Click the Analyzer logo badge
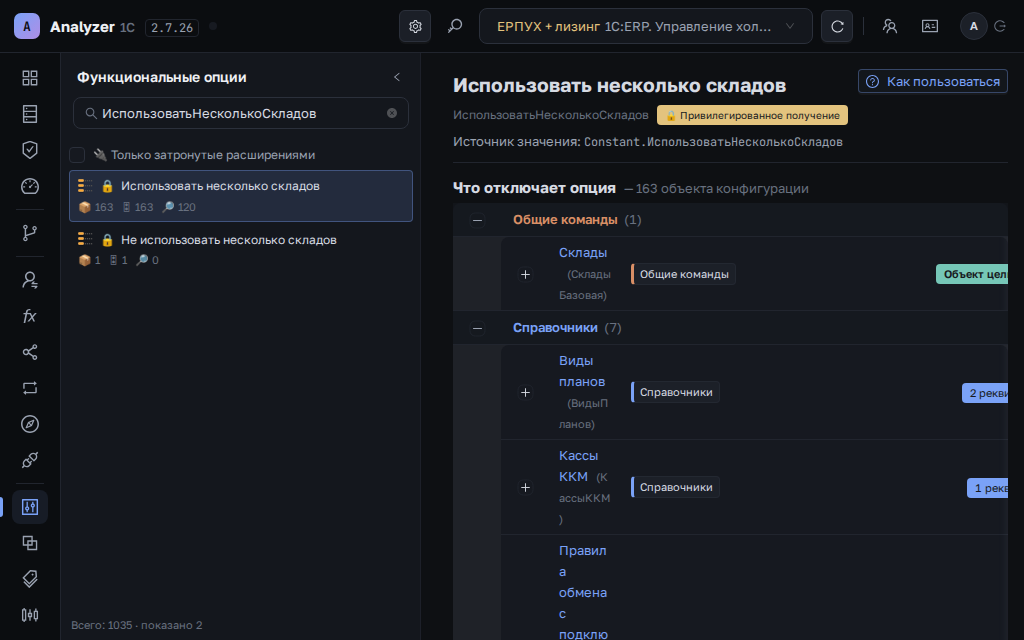Screen dimensions: 1024x640 (x=27, y=26)
